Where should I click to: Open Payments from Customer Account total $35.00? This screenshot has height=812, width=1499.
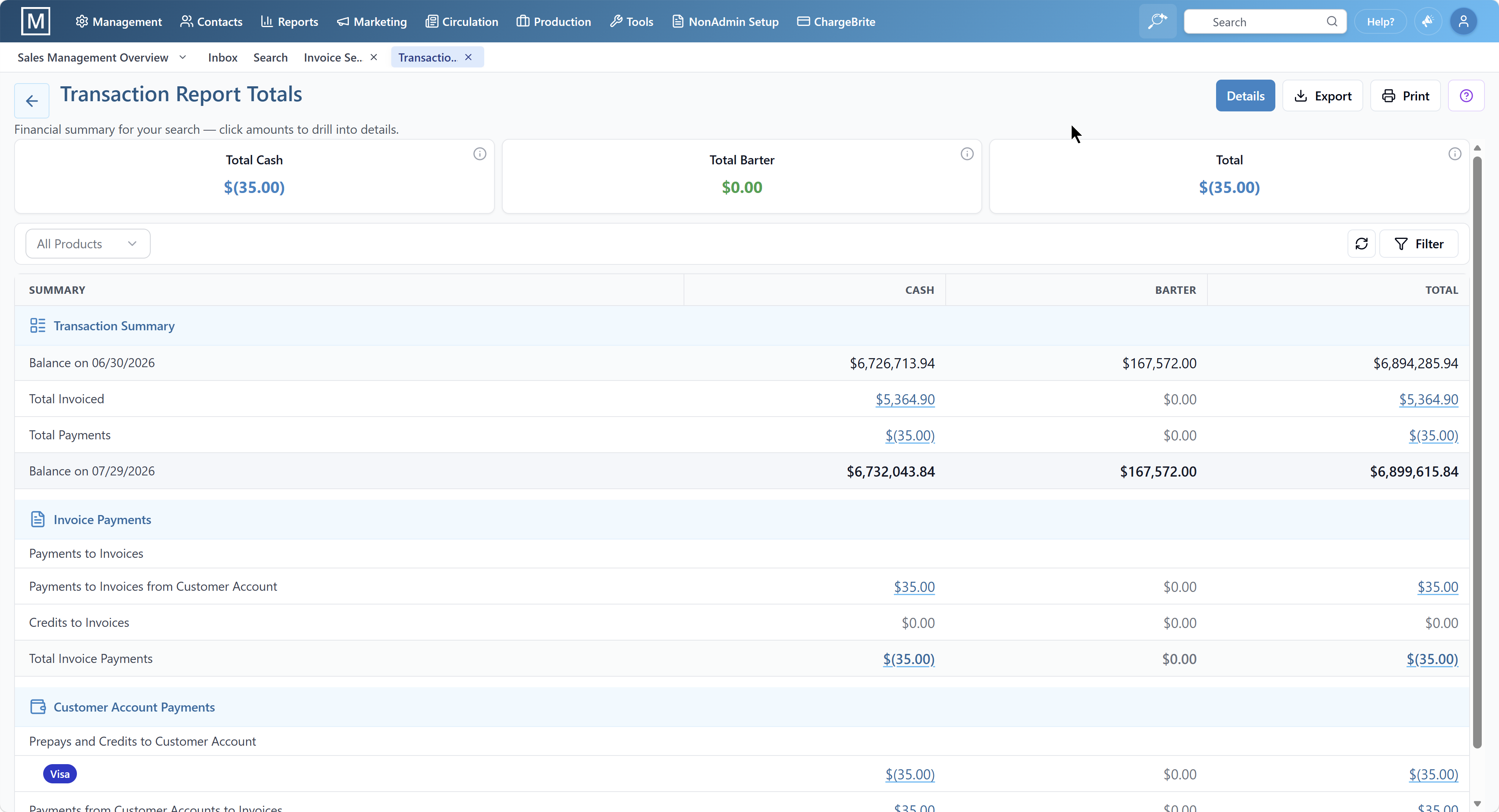(x=1438, y=587)
